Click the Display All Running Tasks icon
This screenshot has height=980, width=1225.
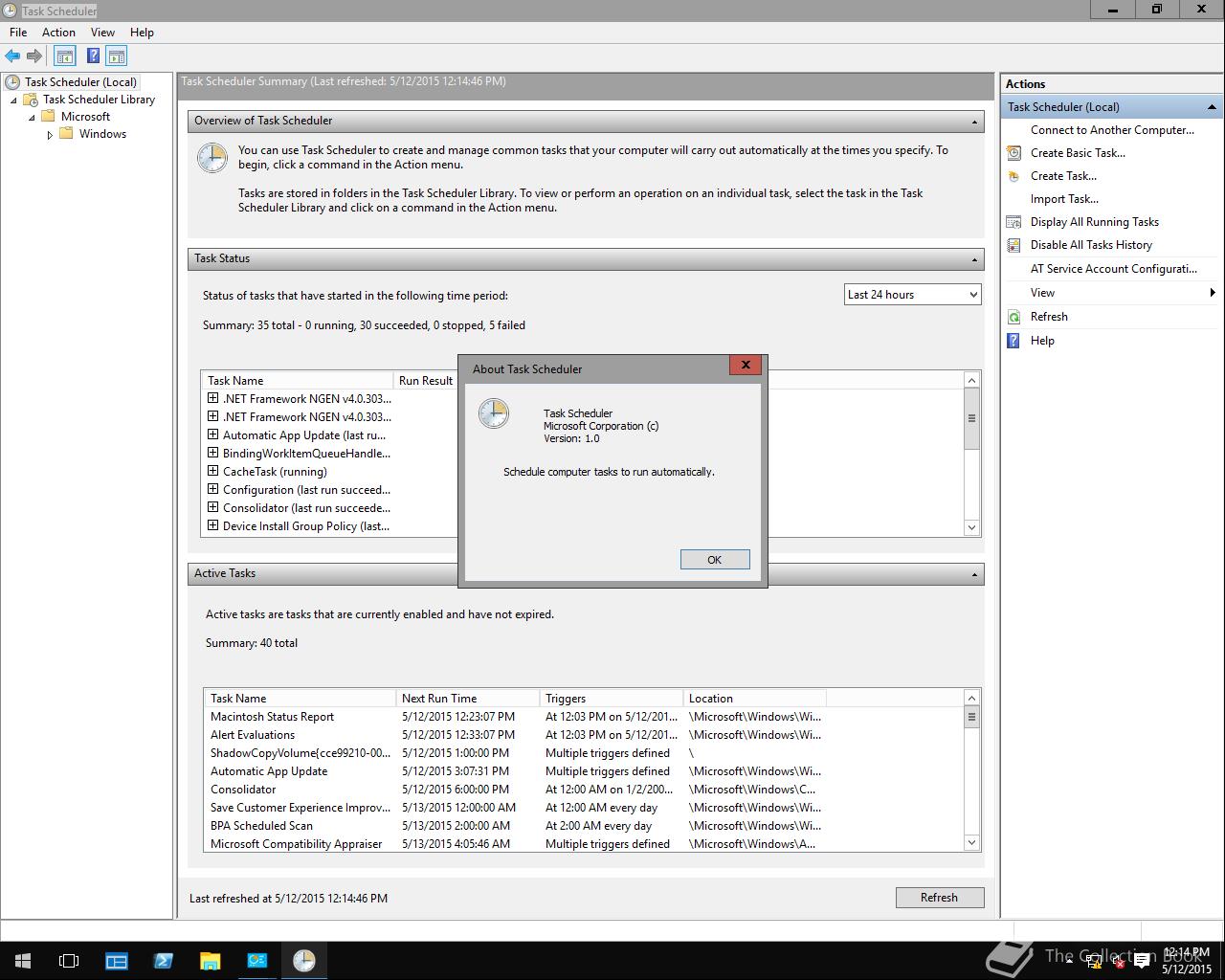[x=1013, y=222]
